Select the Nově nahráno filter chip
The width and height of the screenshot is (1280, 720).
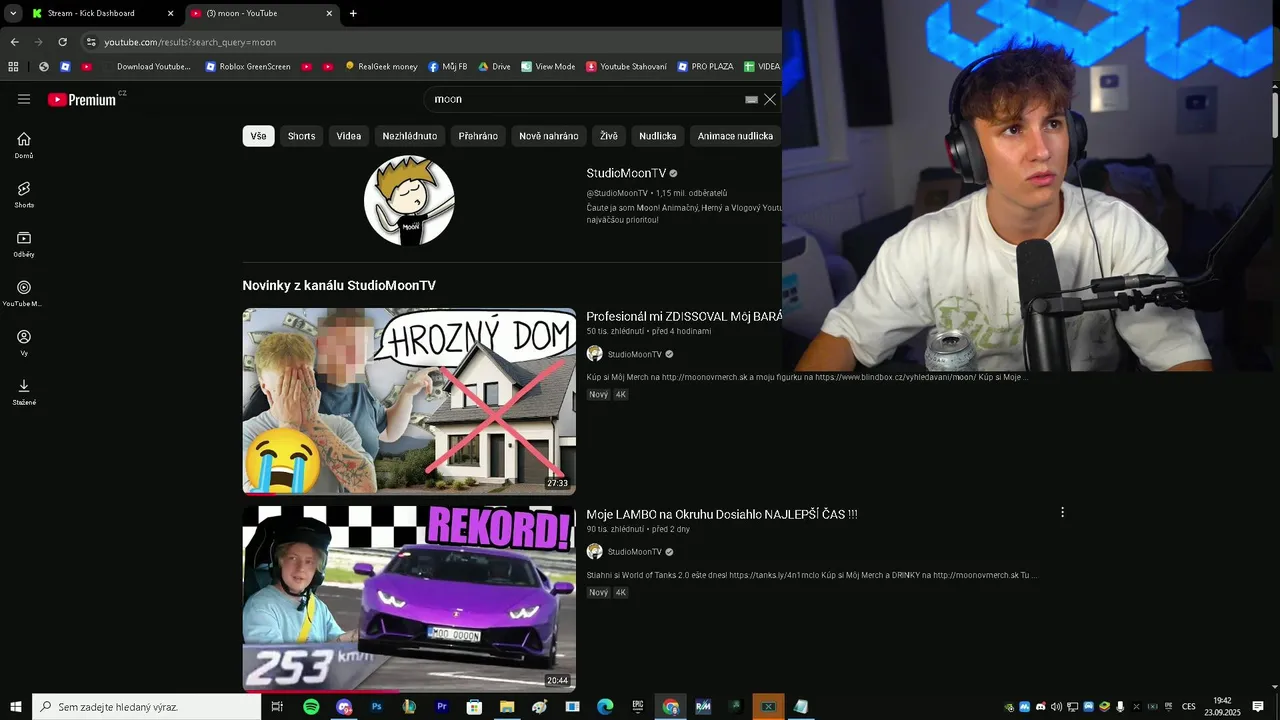pos(549,136)
